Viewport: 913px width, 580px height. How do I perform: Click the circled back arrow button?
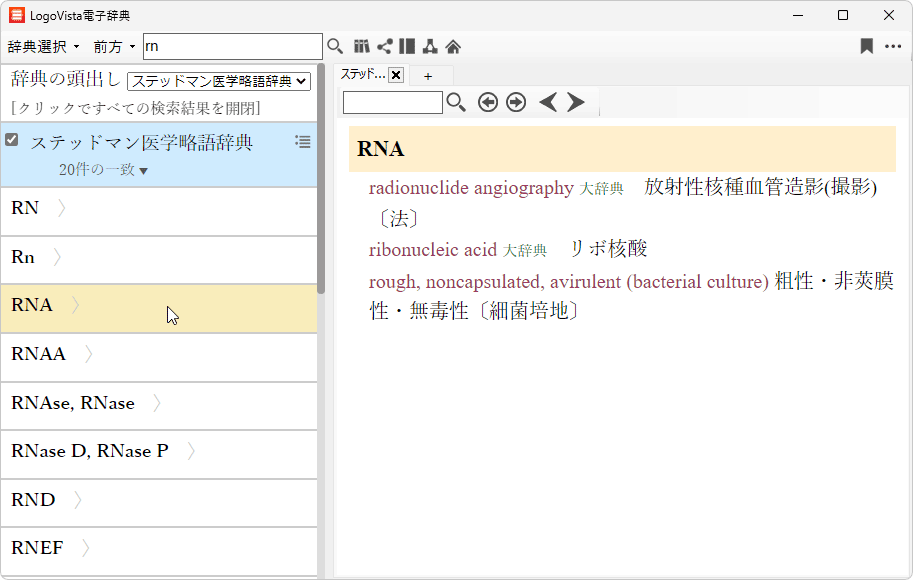pyautogui.click(x=488, y=102)
